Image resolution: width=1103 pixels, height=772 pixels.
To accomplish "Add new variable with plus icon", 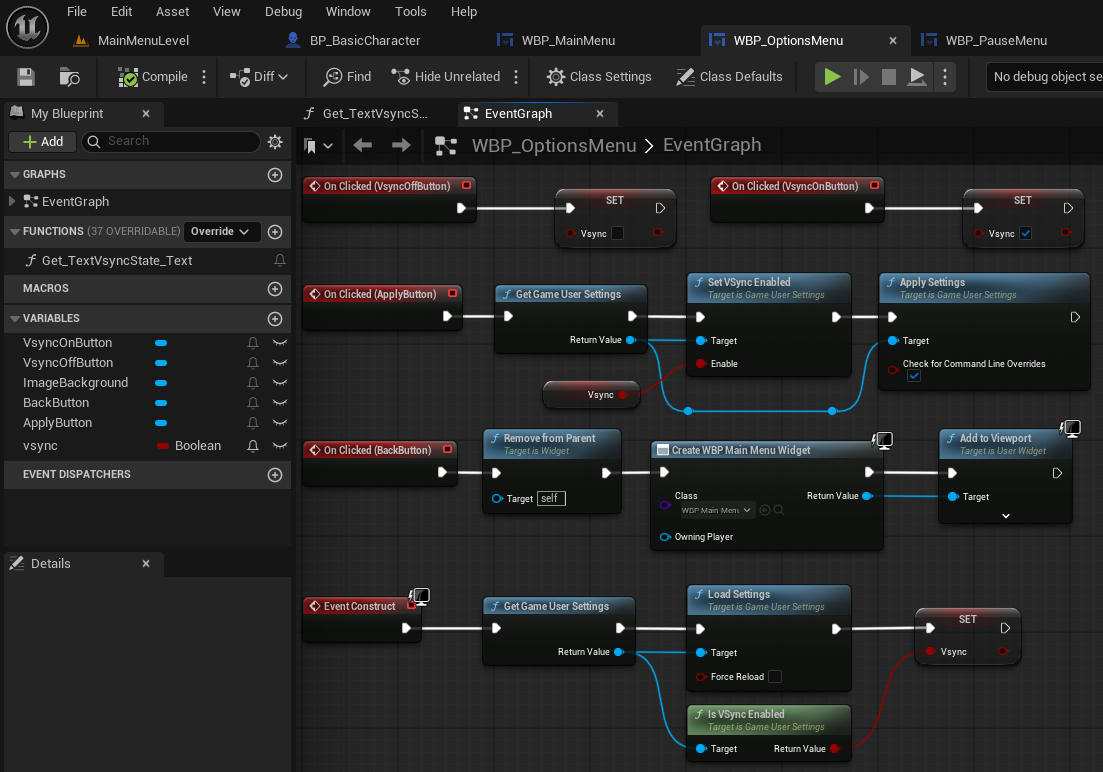I will point(275,319).
